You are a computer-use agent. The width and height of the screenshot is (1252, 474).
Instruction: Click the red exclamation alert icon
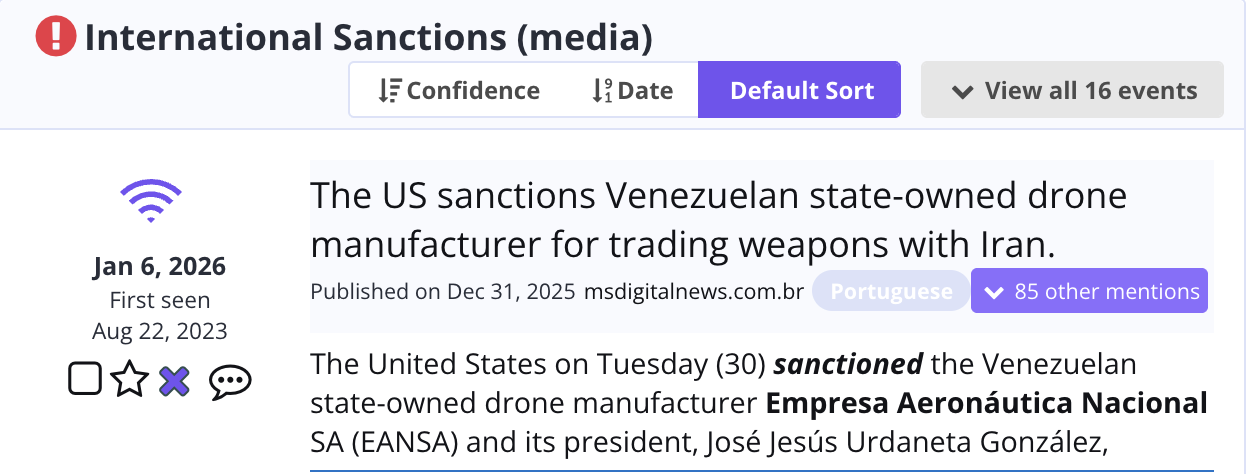tap(56, 38)
